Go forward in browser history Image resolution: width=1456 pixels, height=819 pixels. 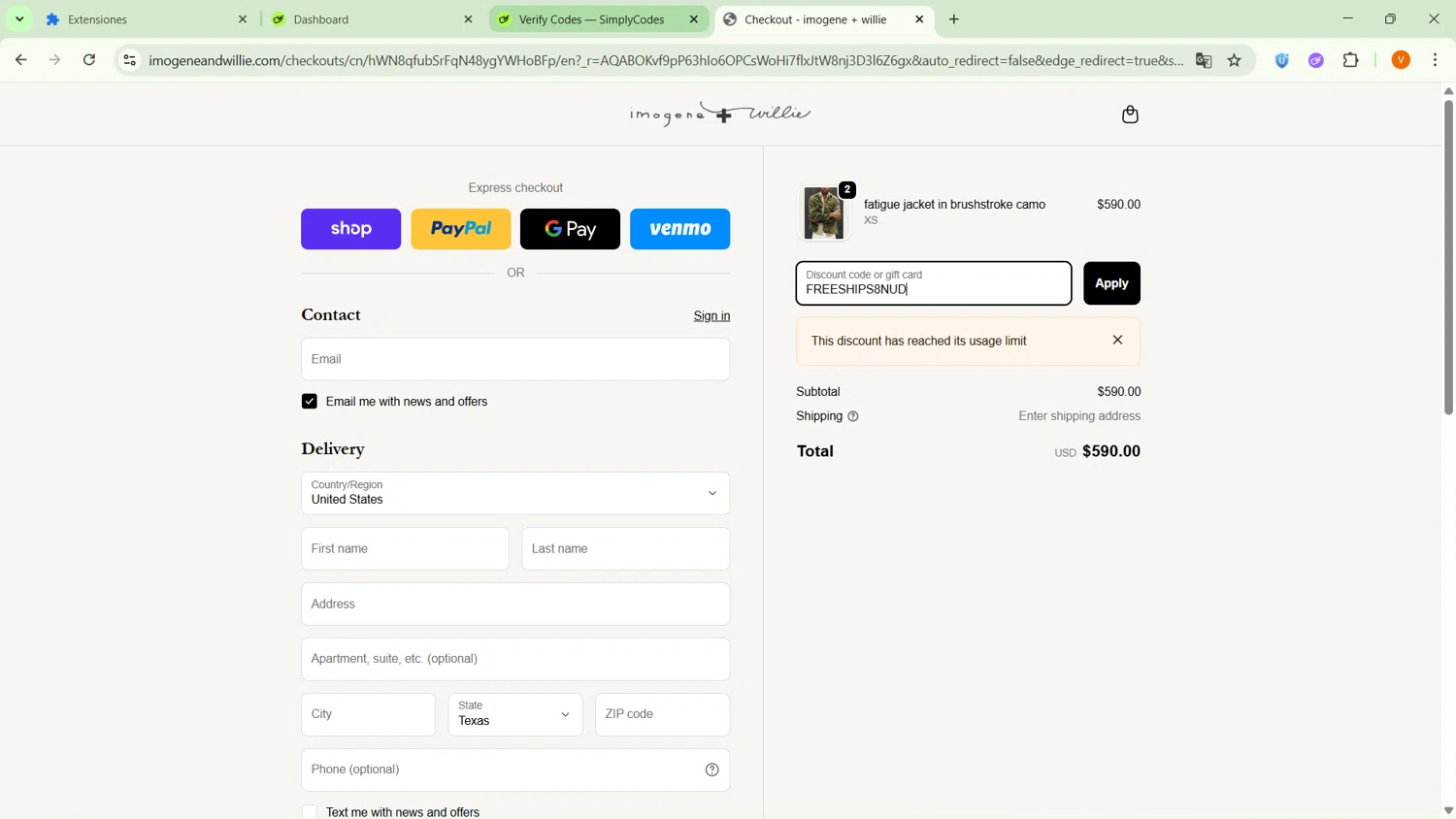coord(55,60)
